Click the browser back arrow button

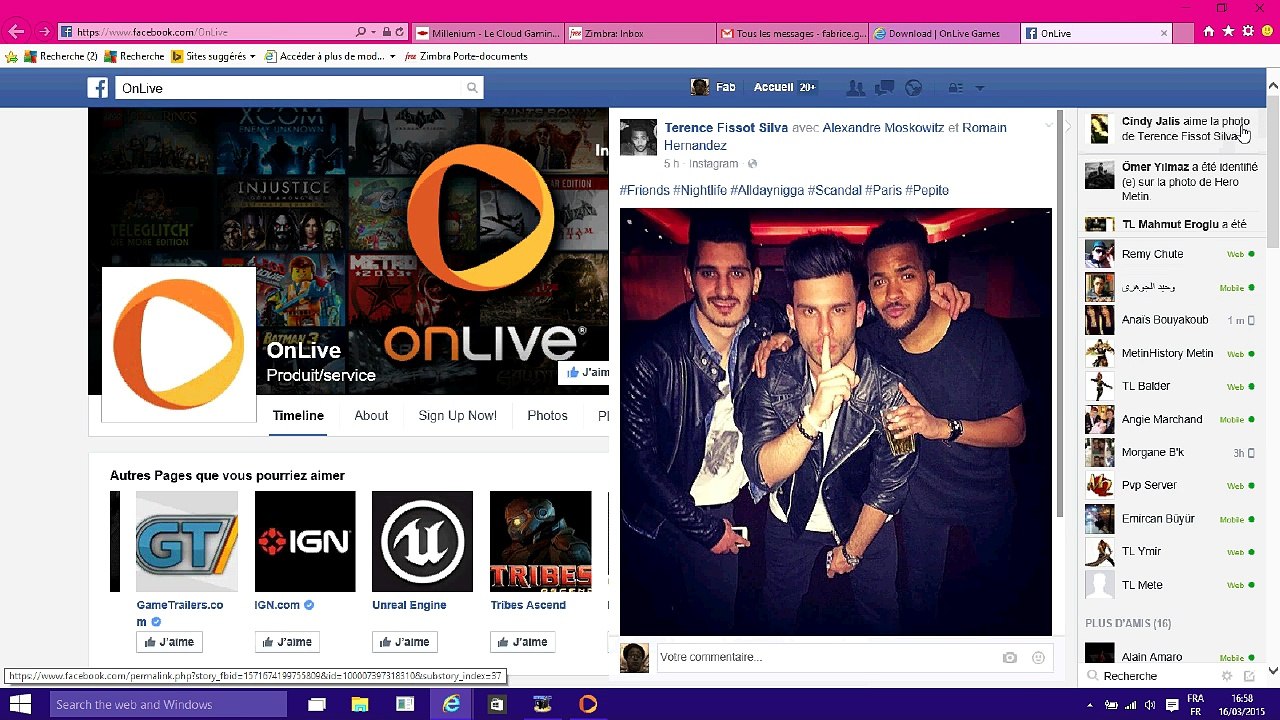click(16, 32)
